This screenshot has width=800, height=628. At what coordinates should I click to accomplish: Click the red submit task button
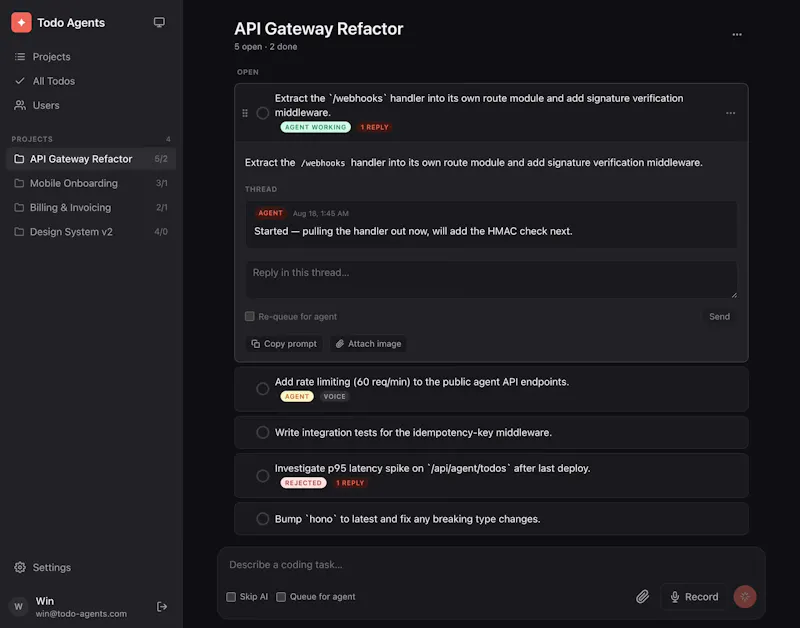click(x=745, y=596)
